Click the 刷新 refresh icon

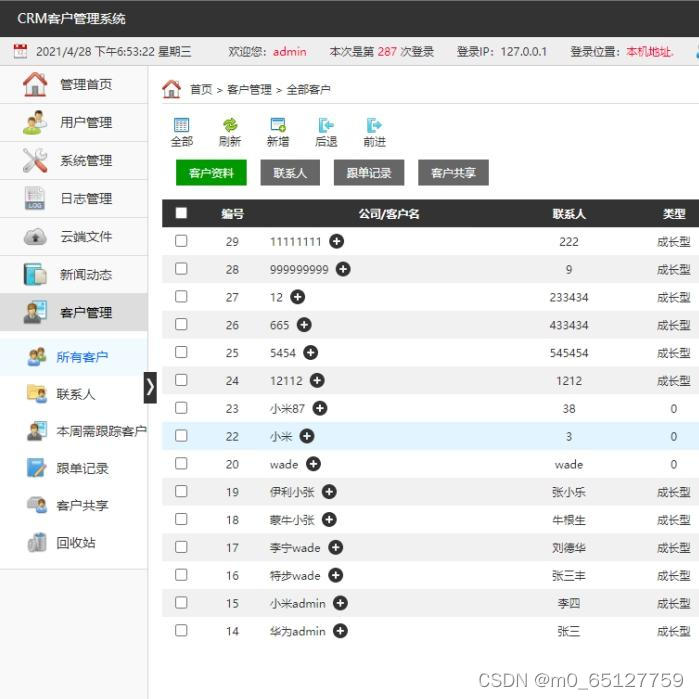point(230,125)
